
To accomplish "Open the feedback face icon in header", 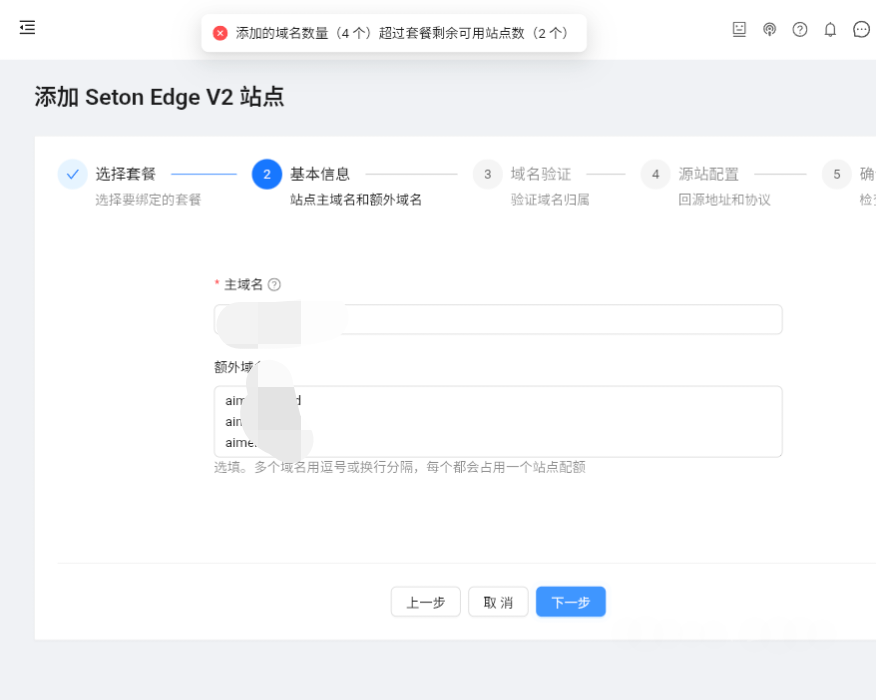I will (x=739, y=29).
